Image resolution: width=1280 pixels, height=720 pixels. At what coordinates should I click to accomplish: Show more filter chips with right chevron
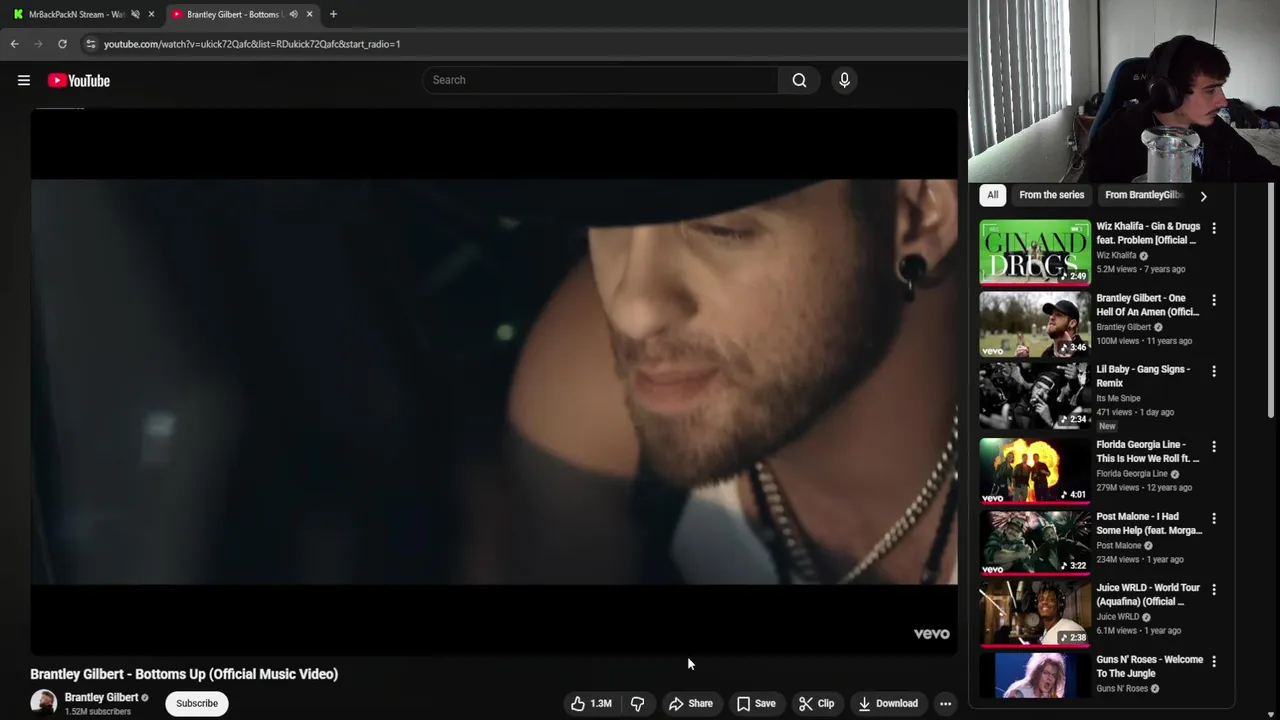tap(1203, 196)
